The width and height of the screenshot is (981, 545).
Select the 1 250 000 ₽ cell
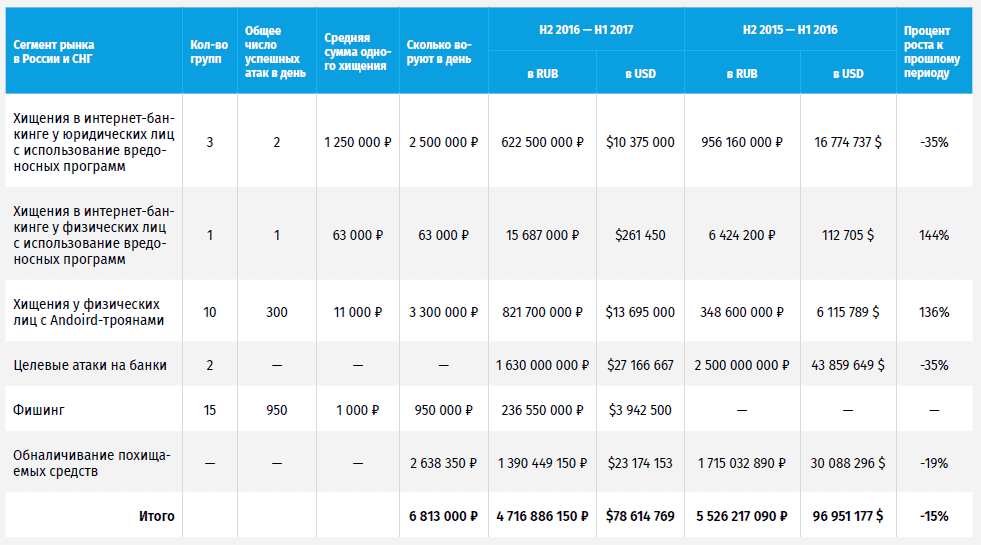point(357,142)
